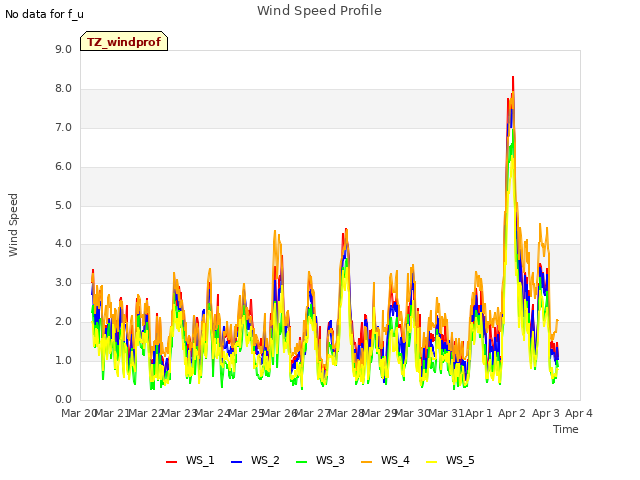Click the TZ_windprof annotation label
640x480 pixels.
point(124,41)
